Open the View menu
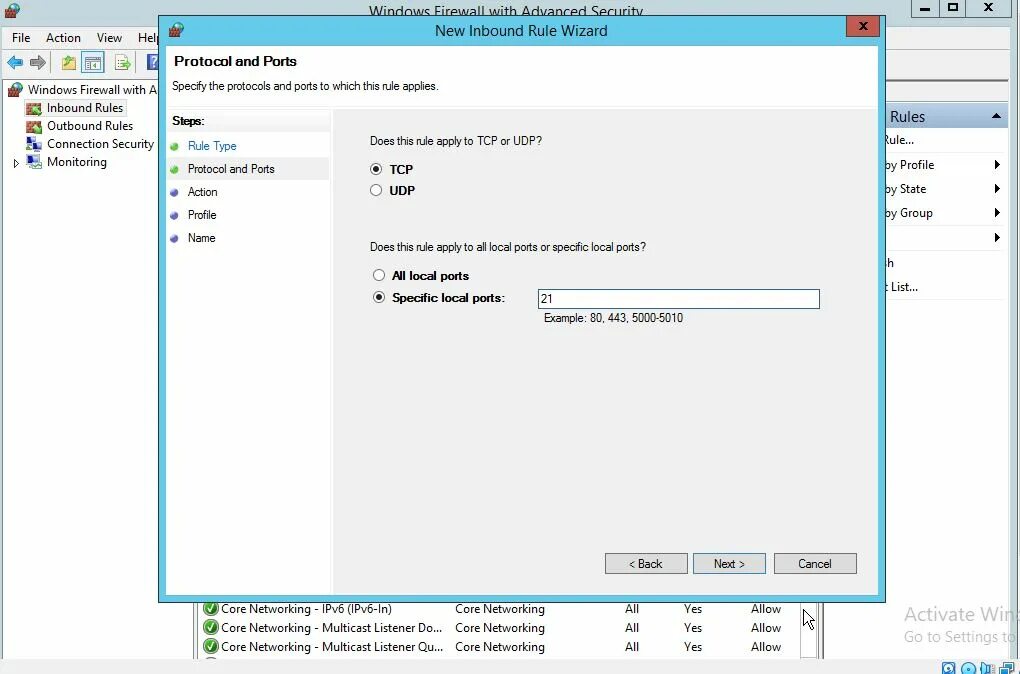This screenshot has height=674, width=1020. [x=109, y=38]
